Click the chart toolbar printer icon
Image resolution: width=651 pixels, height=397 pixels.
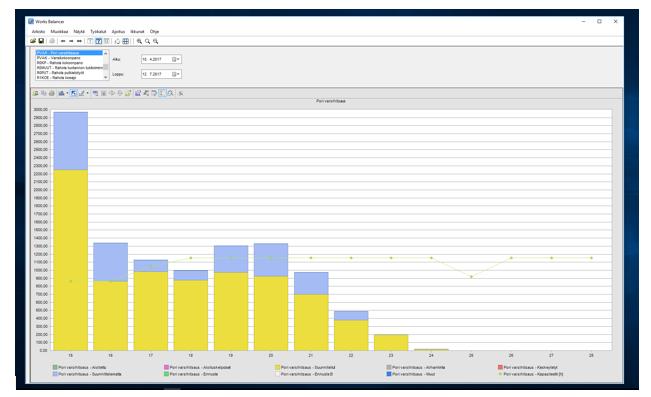52,93
